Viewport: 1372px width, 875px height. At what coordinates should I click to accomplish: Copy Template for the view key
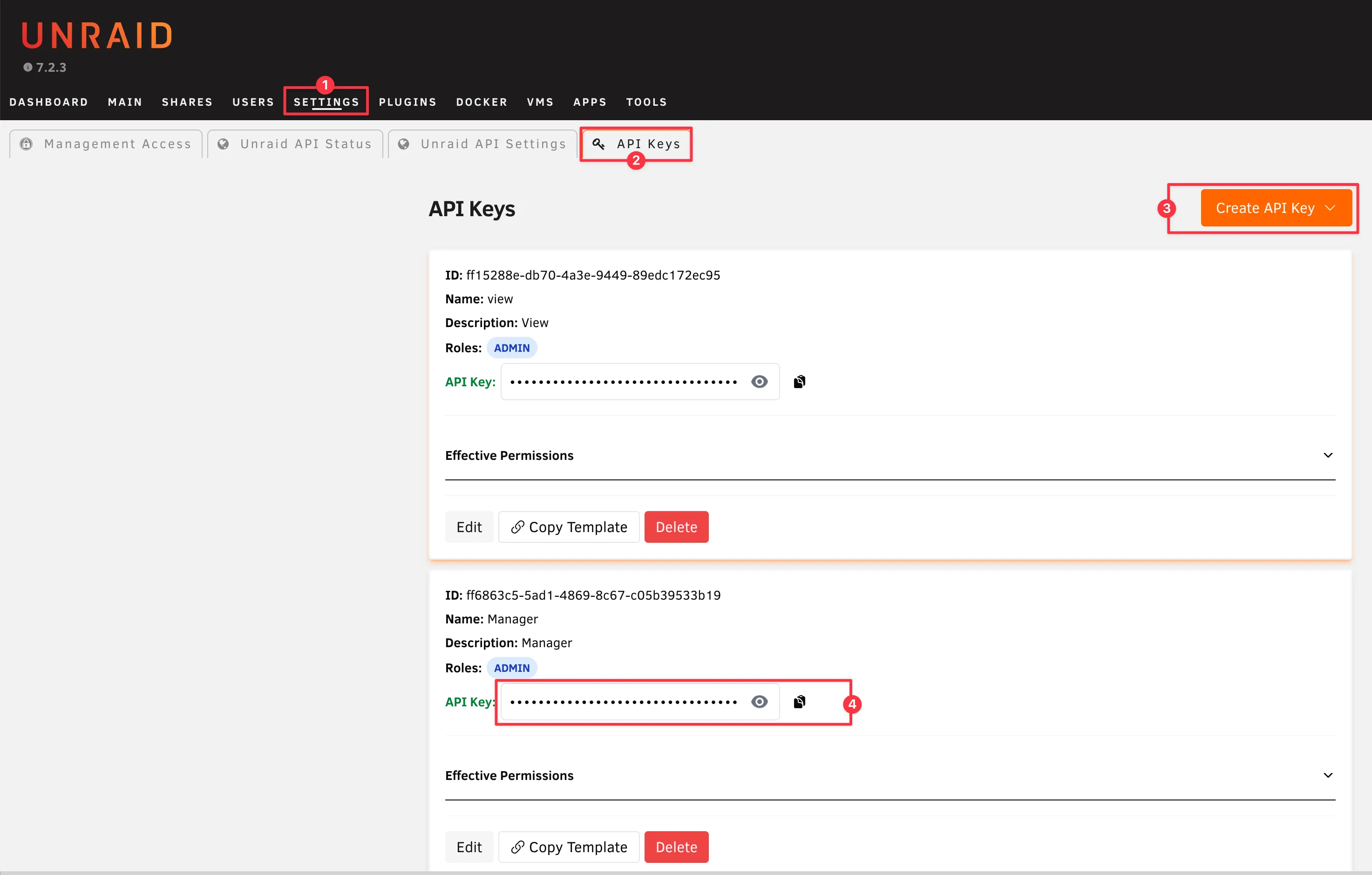click(569, 527)
